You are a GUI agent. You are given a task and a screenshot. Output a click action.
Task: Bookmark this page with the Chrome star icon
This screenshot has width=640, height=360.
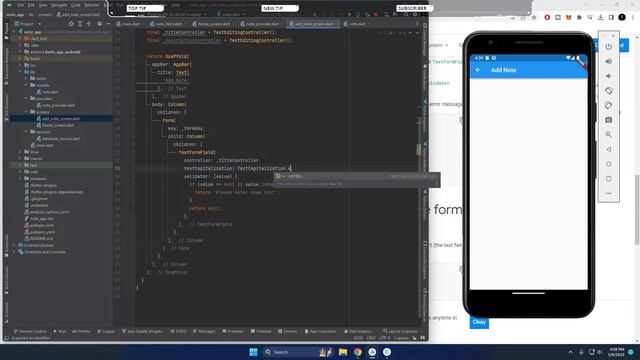tap(534, 18)
